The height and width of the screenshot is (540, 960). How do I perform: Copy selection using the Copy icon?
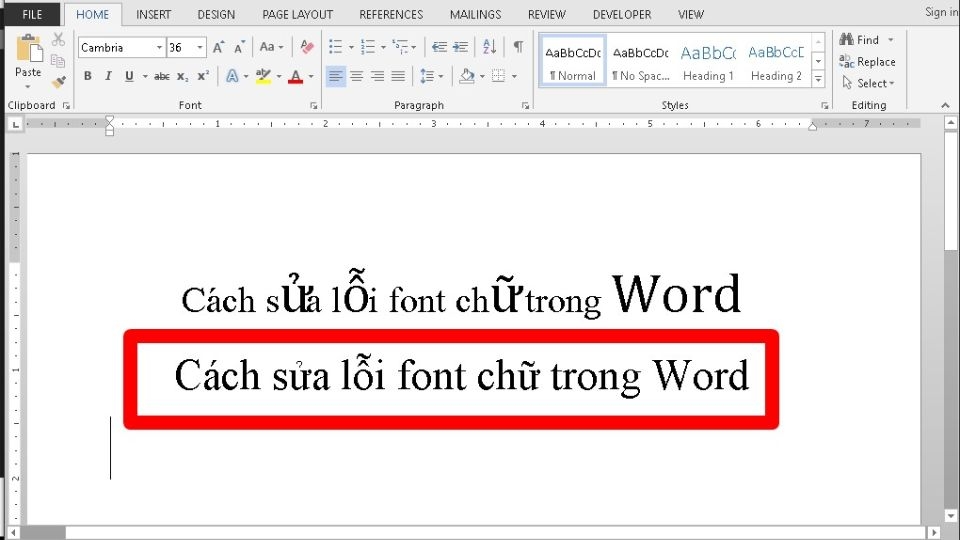[x=58, y=61]
